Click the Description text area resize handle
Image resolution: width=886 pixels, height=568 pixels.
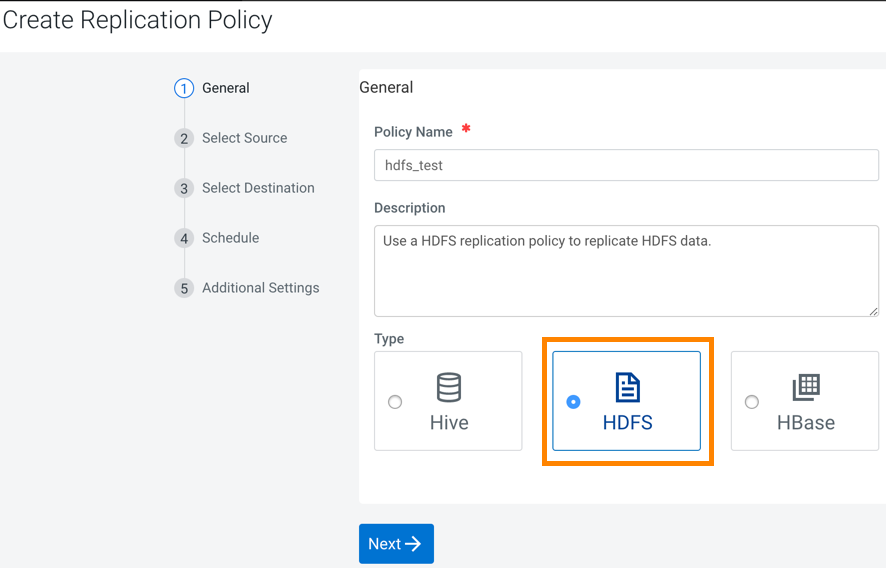pos(873,311)
